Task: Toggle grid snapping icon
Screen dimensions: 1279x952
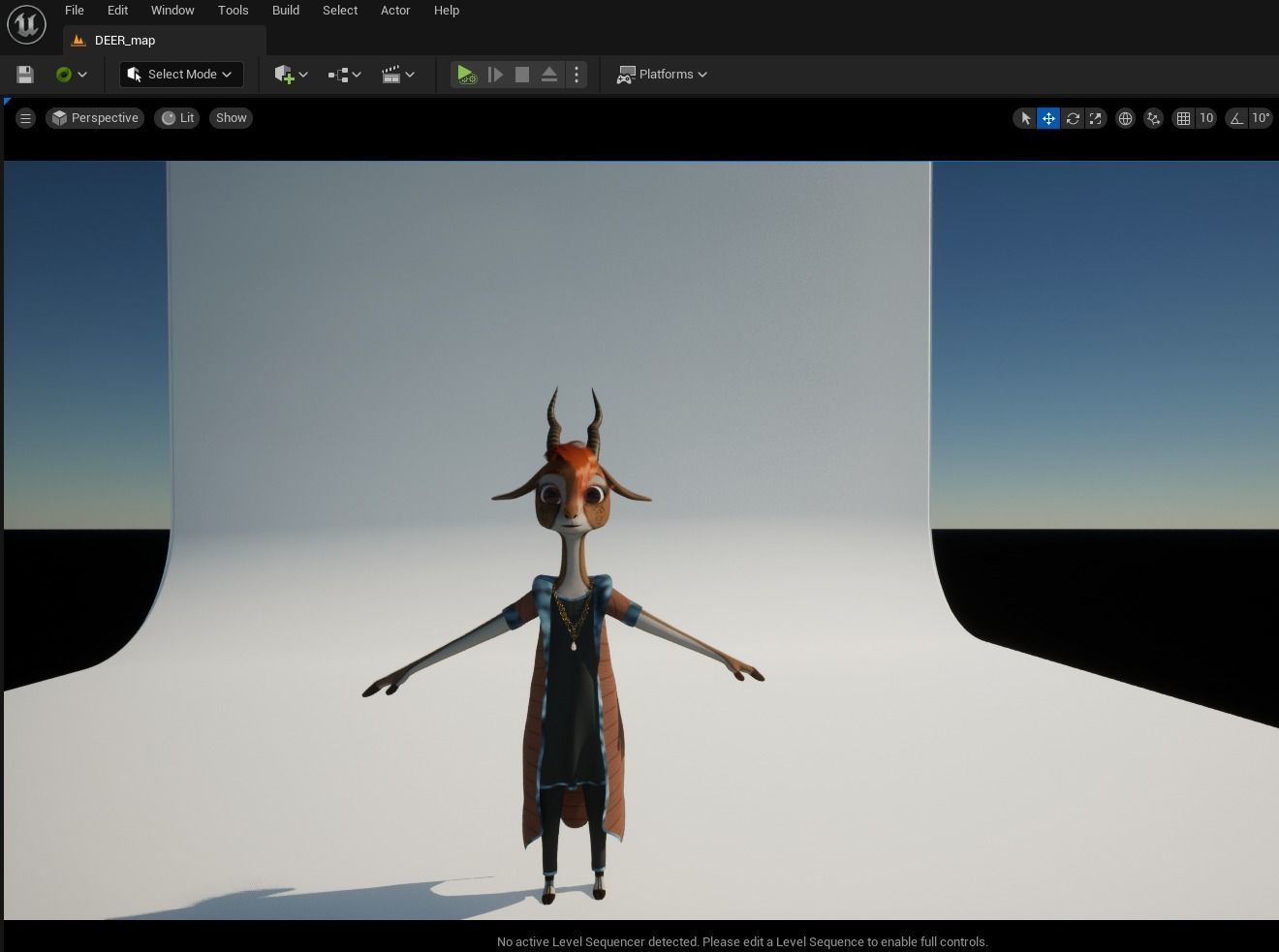Action: [x=1183, y=118]
